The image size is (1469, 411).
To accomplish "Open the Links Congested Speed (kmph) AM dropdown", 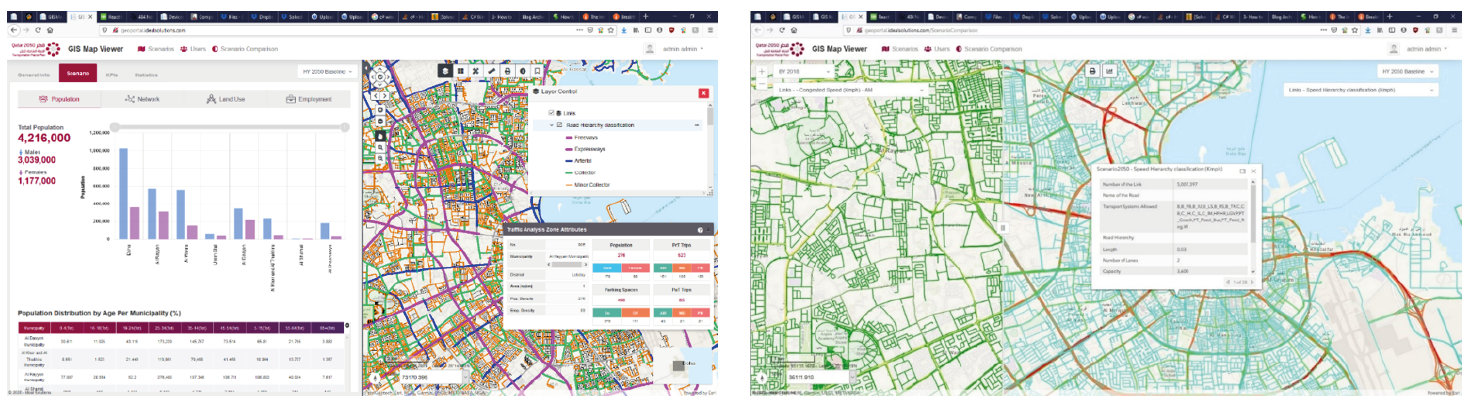I will pyautogui.click(x=851, y=90).
